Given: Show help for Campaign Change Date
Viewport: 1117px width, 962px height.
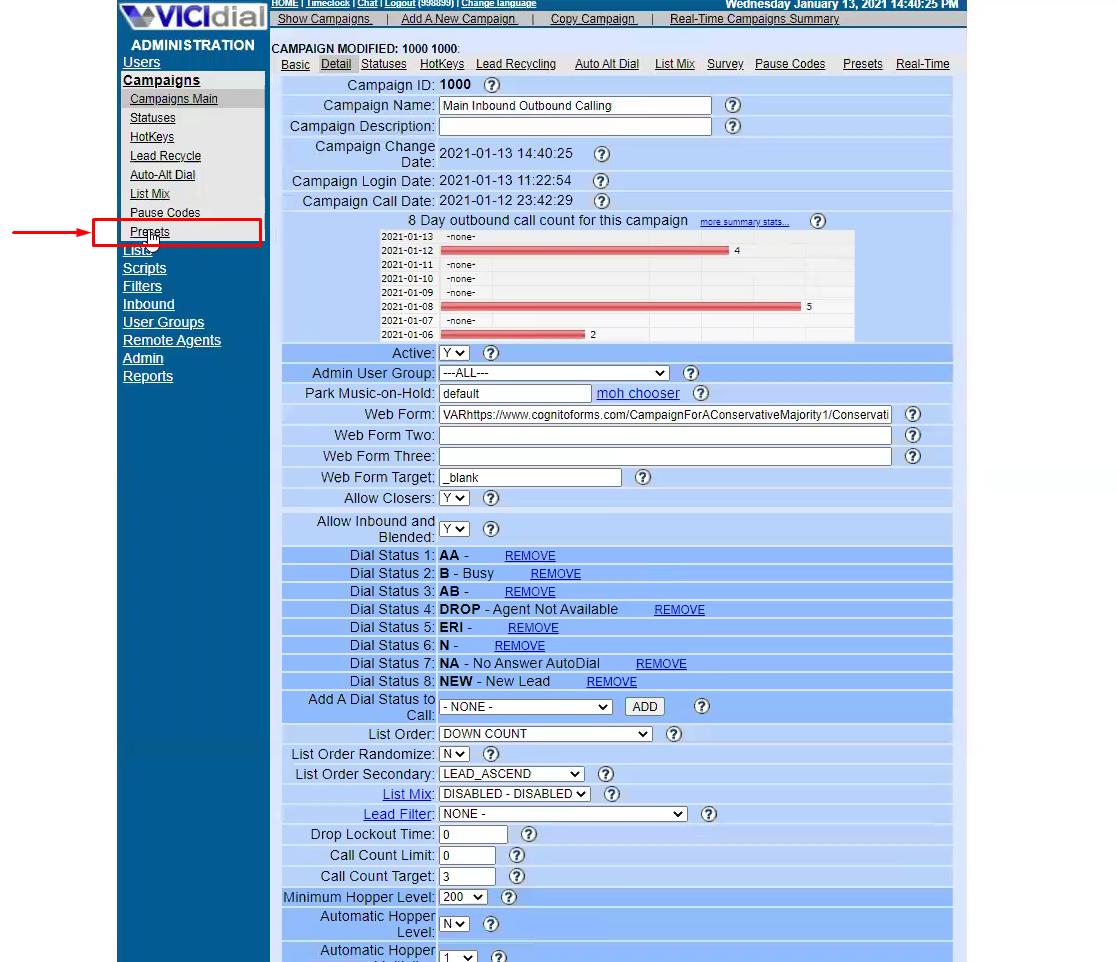Looking at the screenshot, I should 601,154.
